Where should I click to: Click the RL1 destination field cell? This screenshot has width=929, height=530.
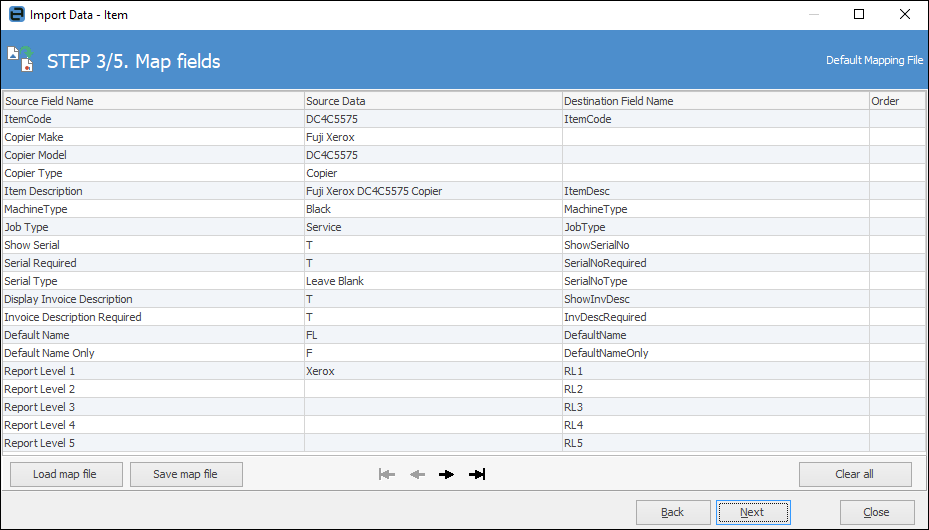(x=716, y=371)
